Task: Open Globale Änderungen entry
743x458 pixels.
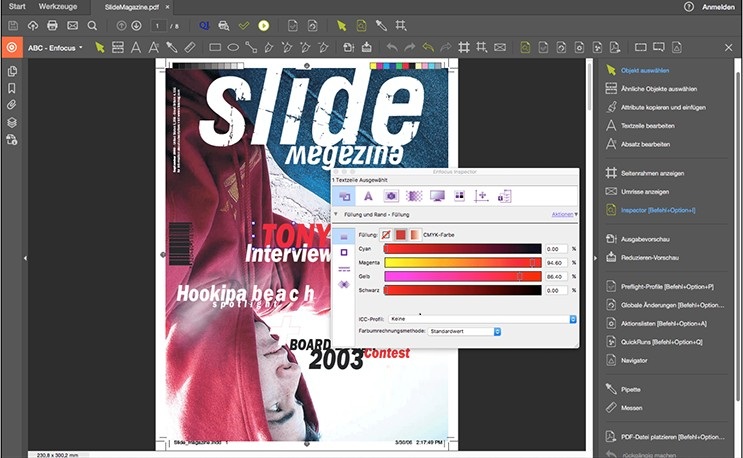Action: click(672, 305)
